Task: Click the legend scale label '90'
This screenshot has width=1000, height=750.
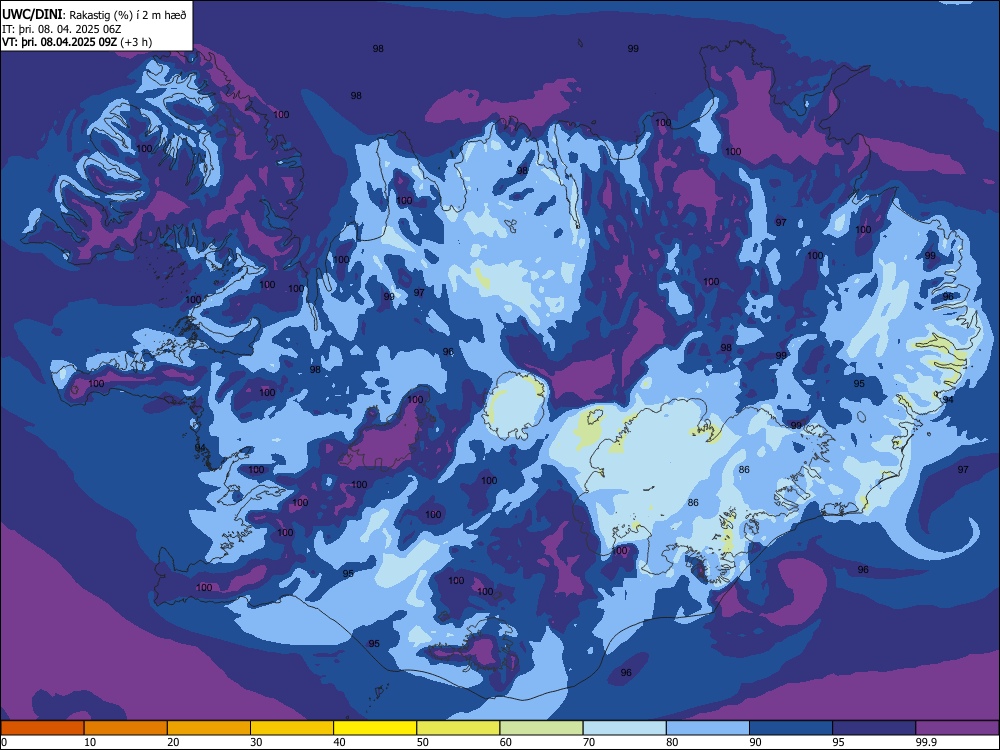Action: (x=756, y=742)
